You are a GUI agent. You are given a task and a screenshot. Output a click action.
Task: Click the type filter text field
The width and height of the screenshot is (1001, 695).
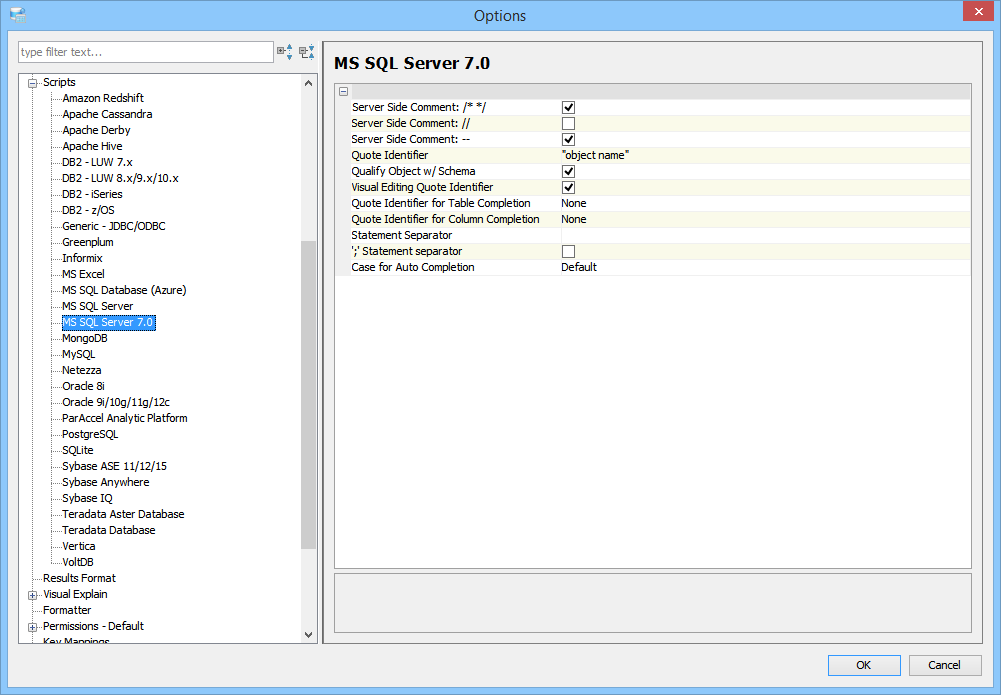[145, 52]
